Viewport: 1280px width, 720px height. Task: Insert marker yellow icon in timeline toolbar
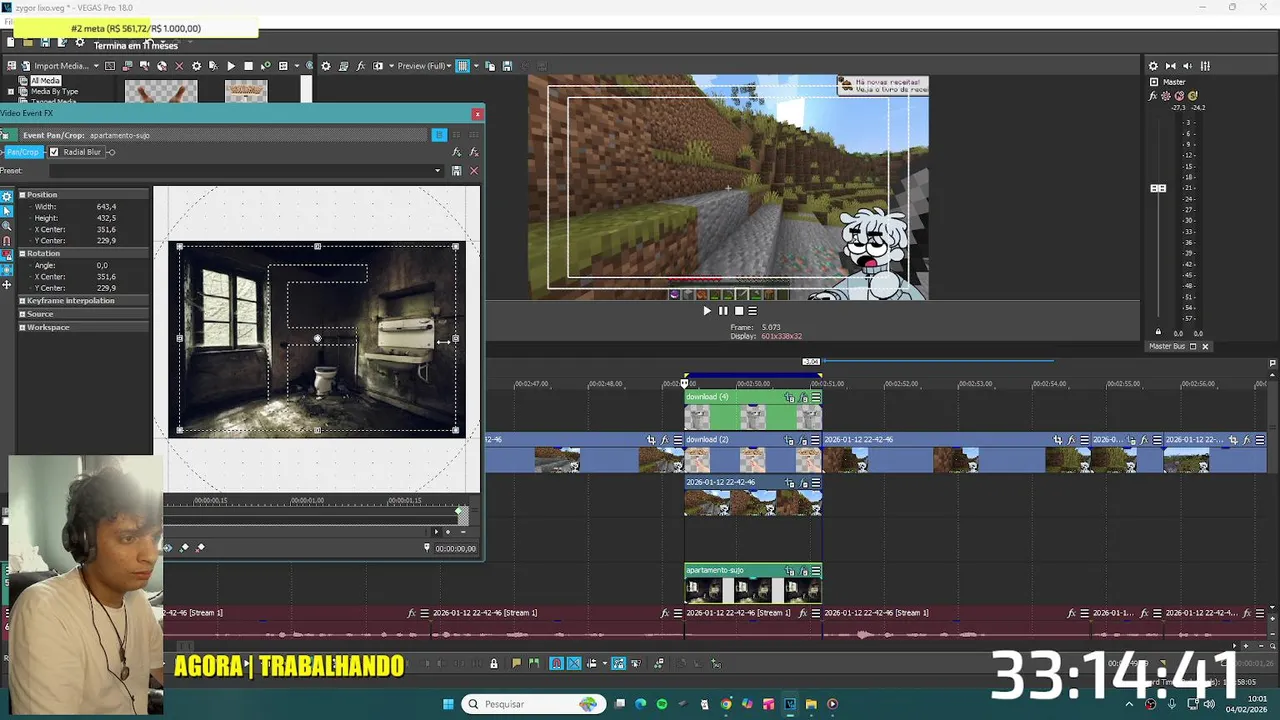point(516,664)
